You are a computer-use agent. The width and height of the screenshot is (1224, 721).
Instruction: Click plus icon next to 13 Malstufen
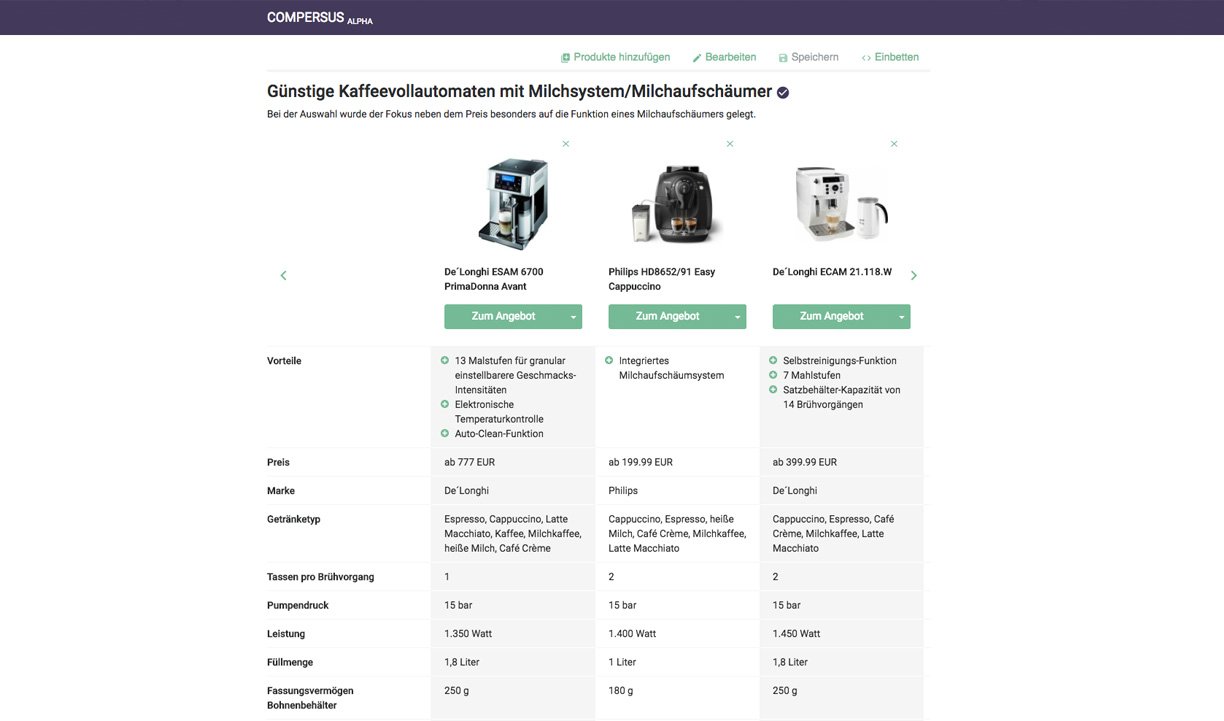pyautogui.click(x=445, y=360)
